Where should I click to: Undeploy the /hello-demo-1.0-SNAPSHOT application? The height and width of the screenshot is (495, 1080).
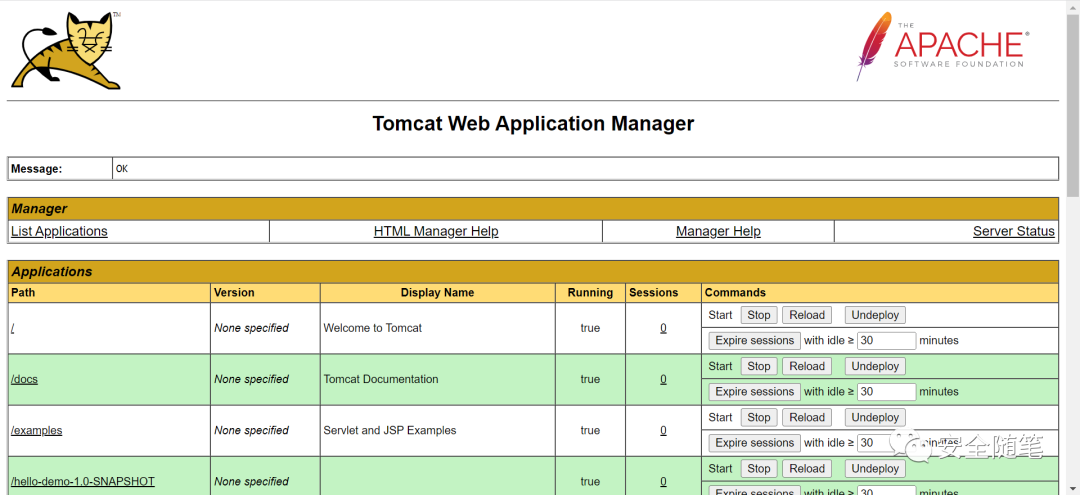pyautogui.click(x=875, y=468)
